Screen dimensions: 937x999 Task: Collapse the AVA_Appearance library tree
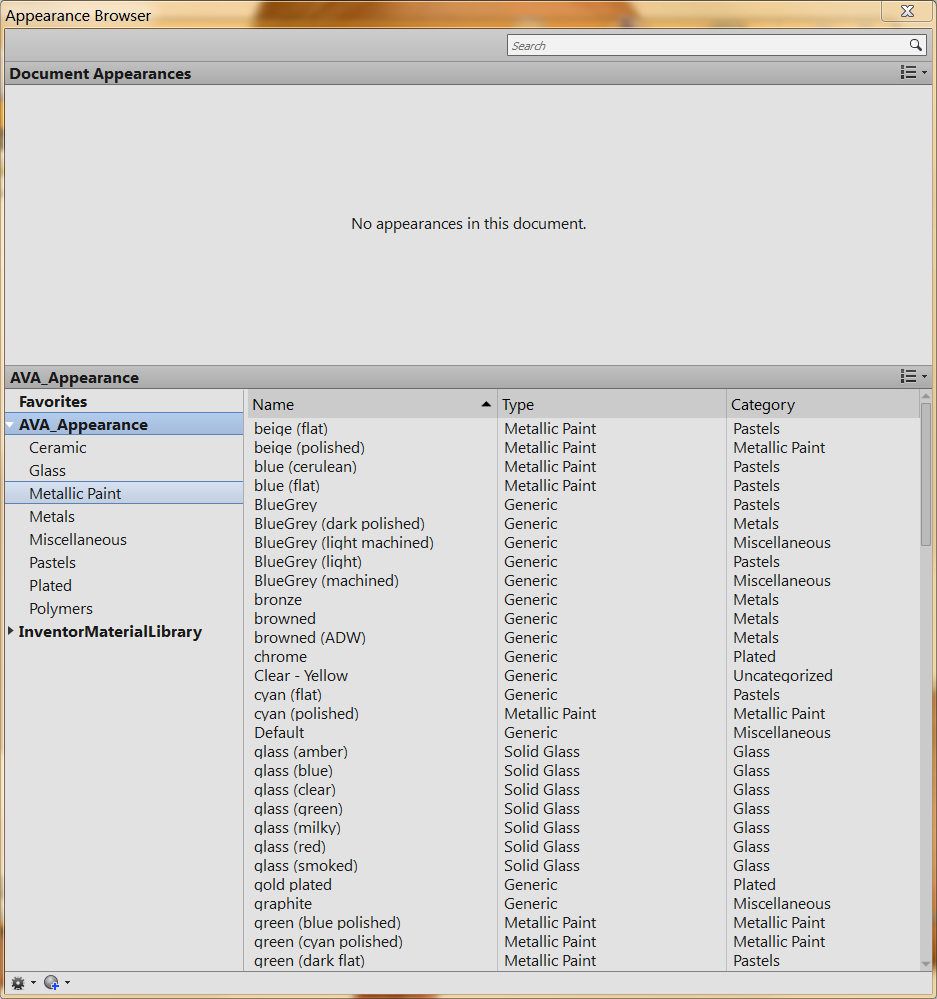coord(8,424)
